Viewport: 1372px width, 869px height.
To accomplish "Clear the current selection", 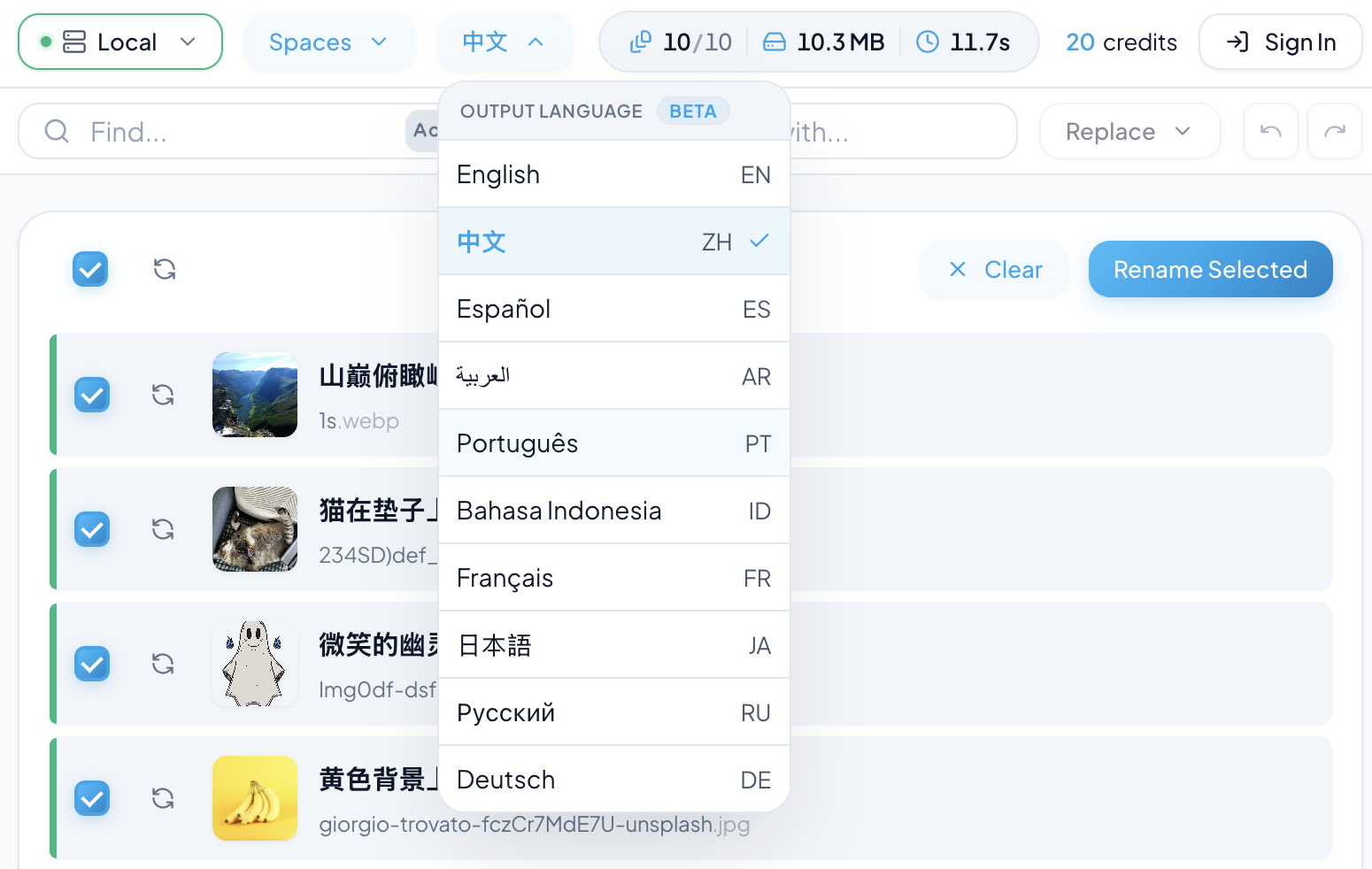I will [993, 269].
